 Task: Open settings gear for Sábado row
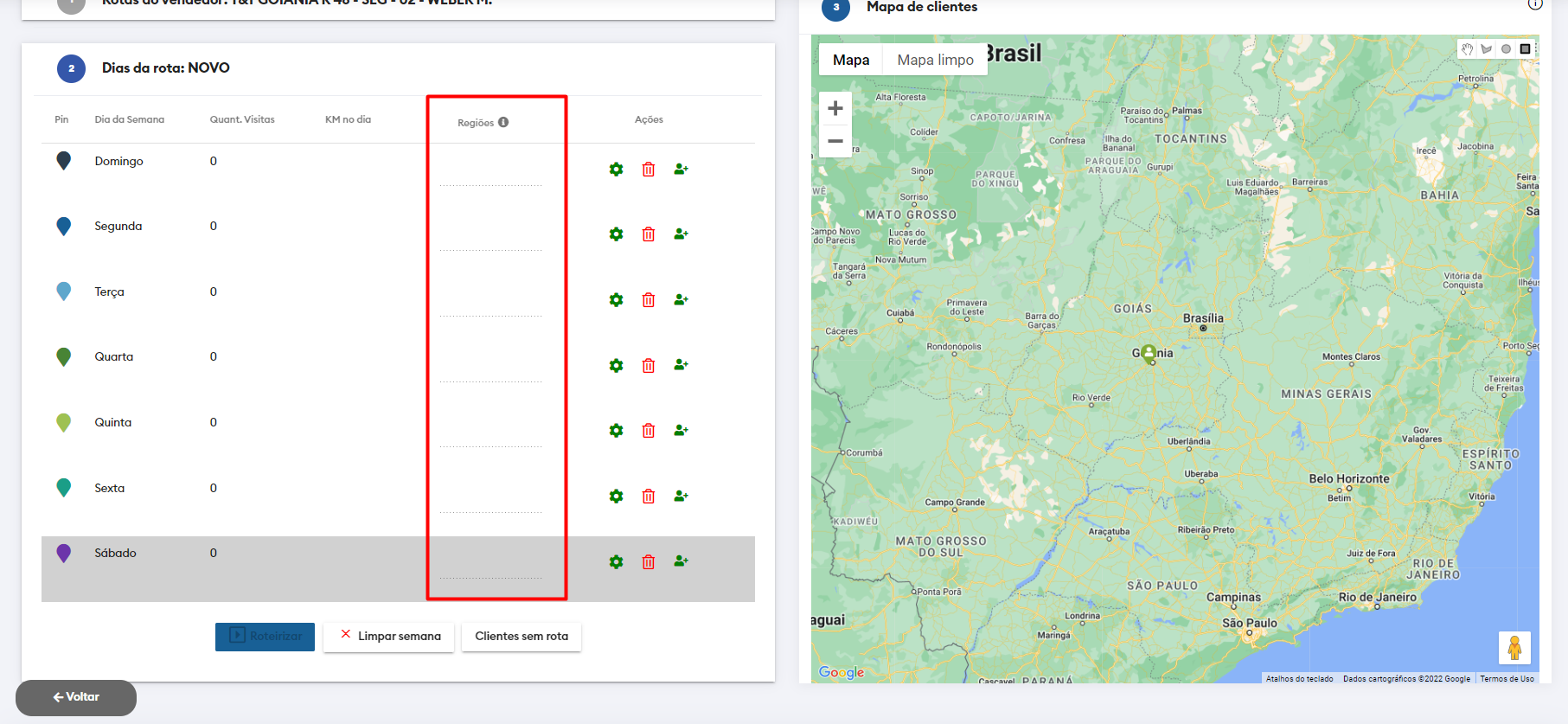pos(616,562)
